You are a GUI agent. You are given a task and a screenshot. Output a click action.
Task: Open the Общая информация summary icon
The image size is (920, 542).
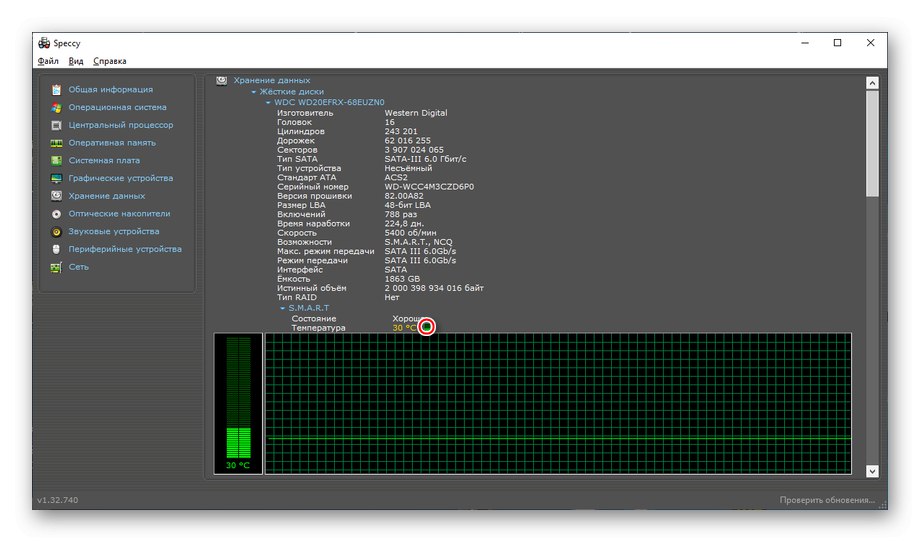coord(56,90)
